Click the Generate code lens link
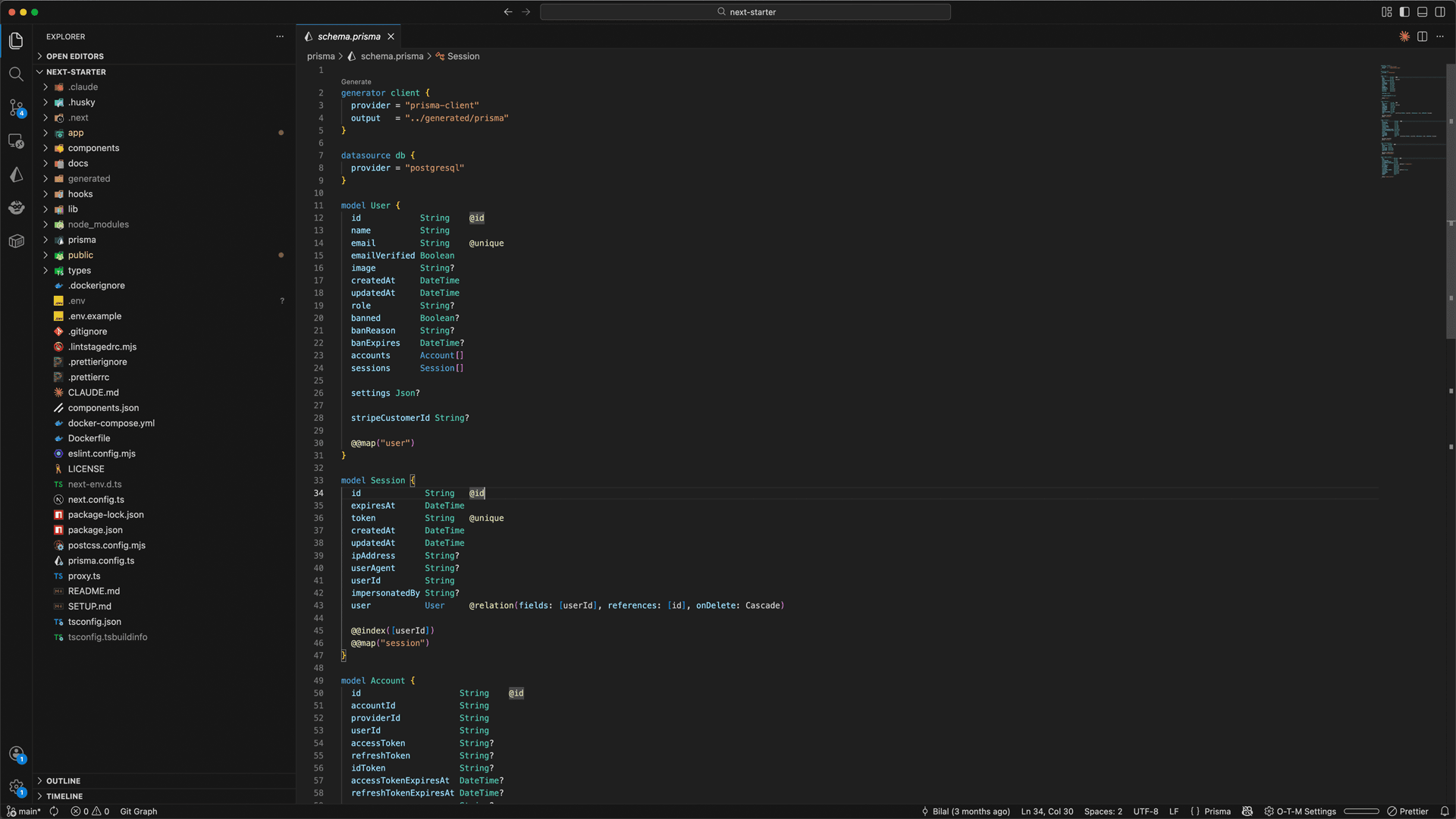 click(356, 82)
